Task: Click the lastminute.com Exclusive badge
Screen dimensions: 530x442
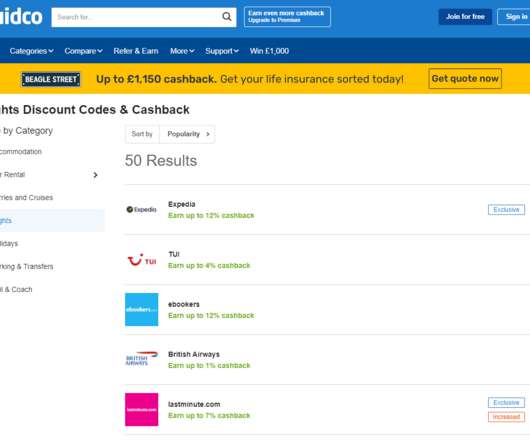Action: (x=506, y=403)
